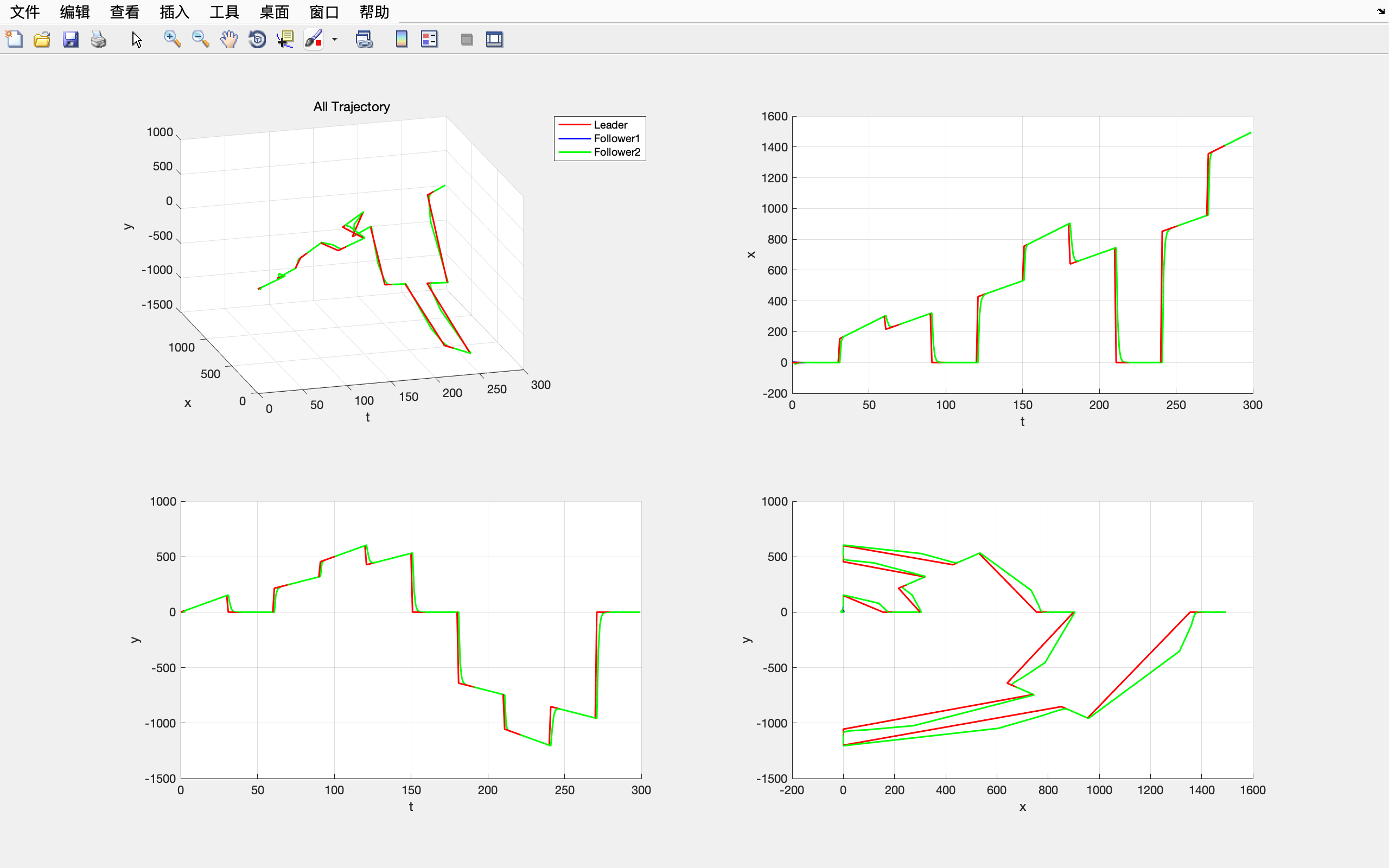Print the figure using the printer icon

[x=99, y=39]
